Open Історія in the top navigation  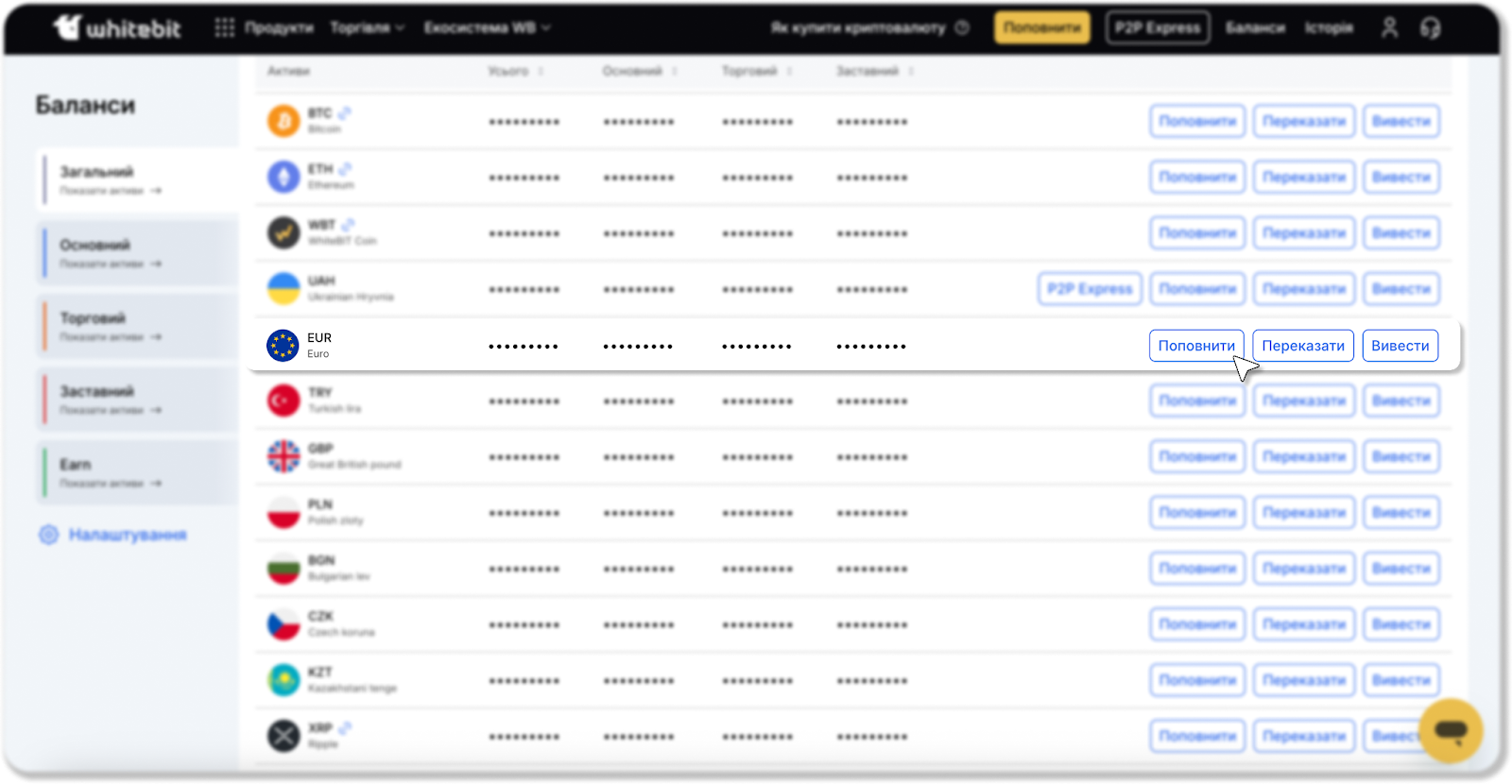click(x=1329, y=27)
